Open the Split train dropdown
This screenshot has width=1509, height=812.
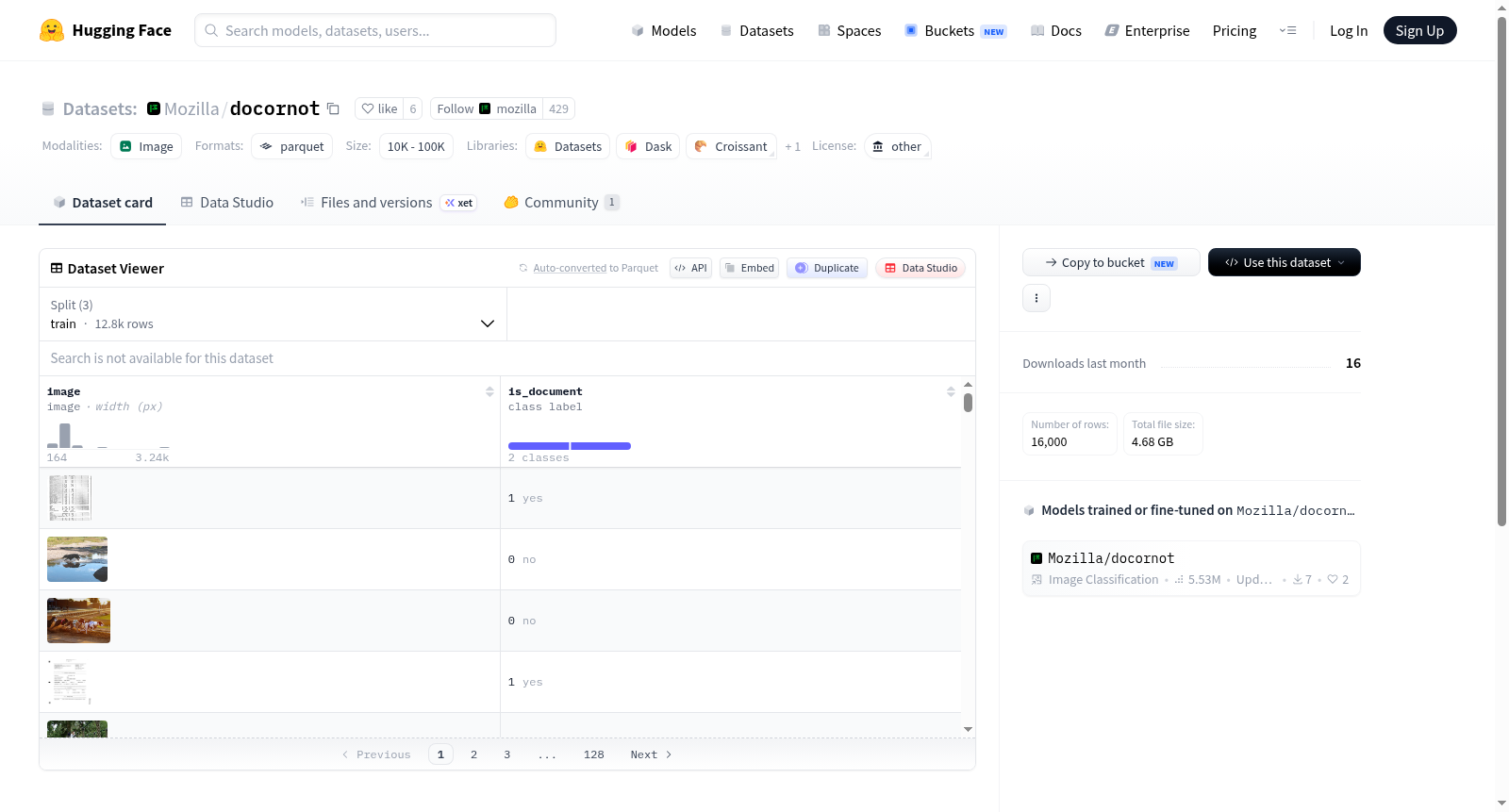[273, 314]
